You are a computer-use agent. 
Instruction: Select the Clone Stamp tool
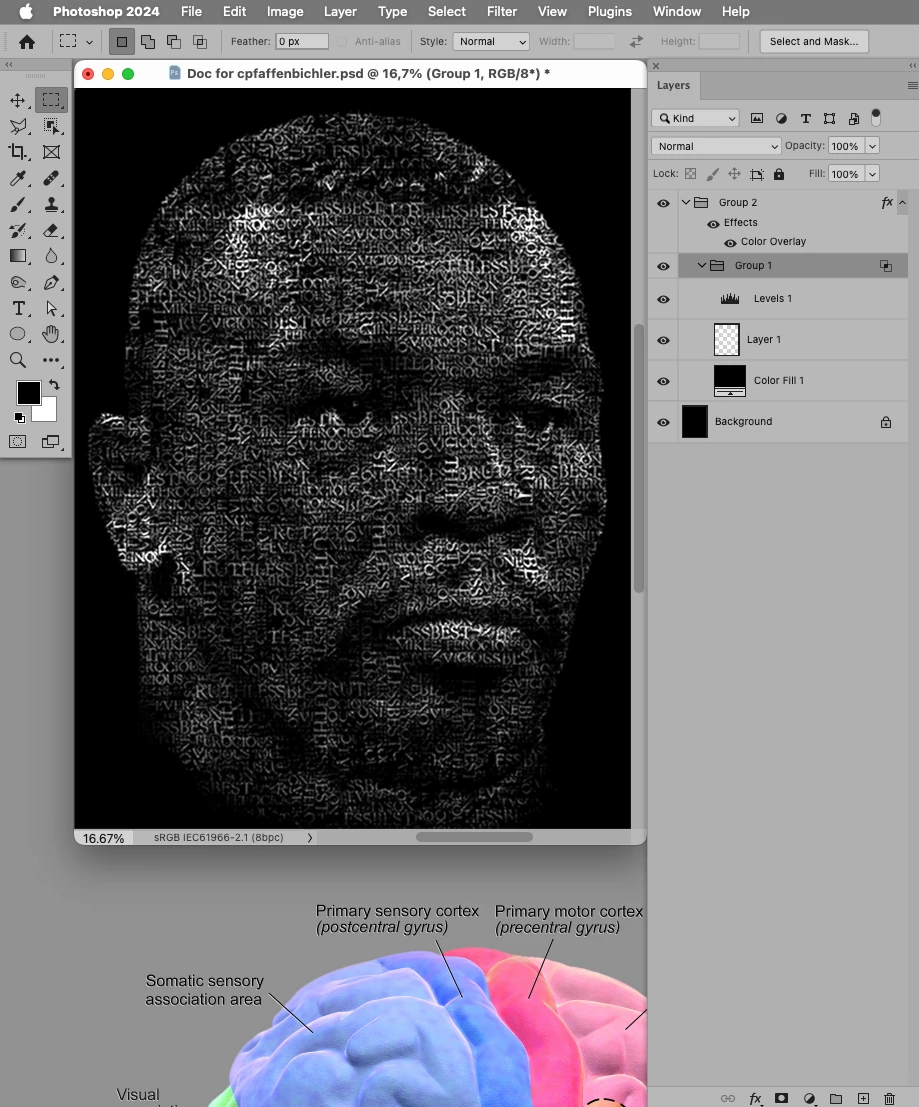pos(51,205)
